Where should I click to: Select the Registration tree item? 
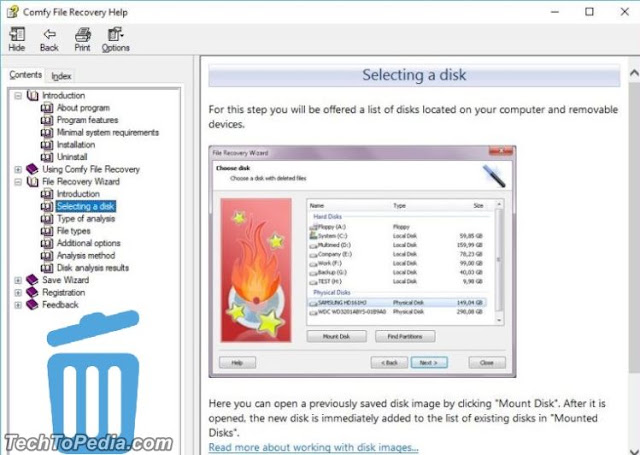click(x=64, y=292)
